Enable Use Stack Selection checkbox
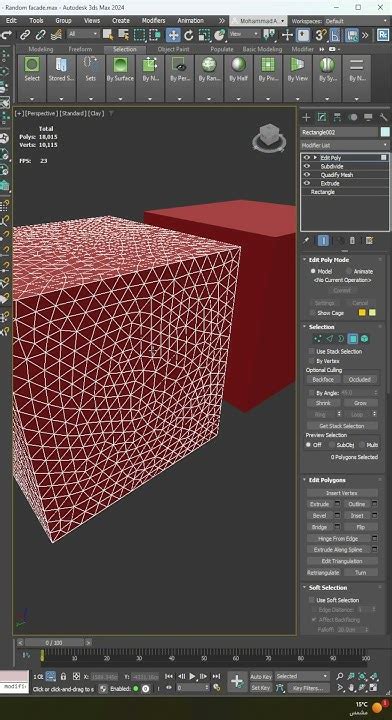Screen dimensions: 392x720 point(312,351)
